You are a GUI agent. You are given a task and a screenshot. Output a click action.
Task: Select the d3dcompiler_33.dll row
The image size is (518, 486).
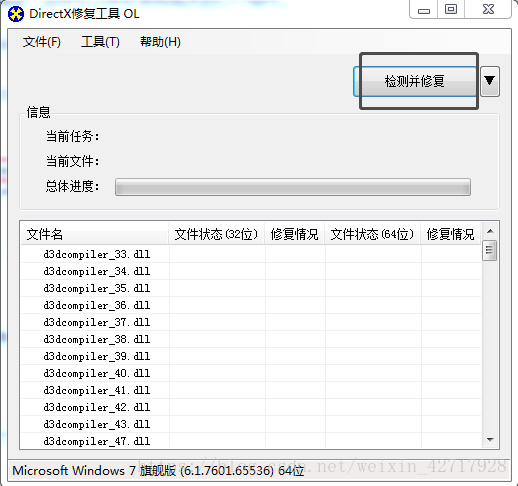pos(251,254)
